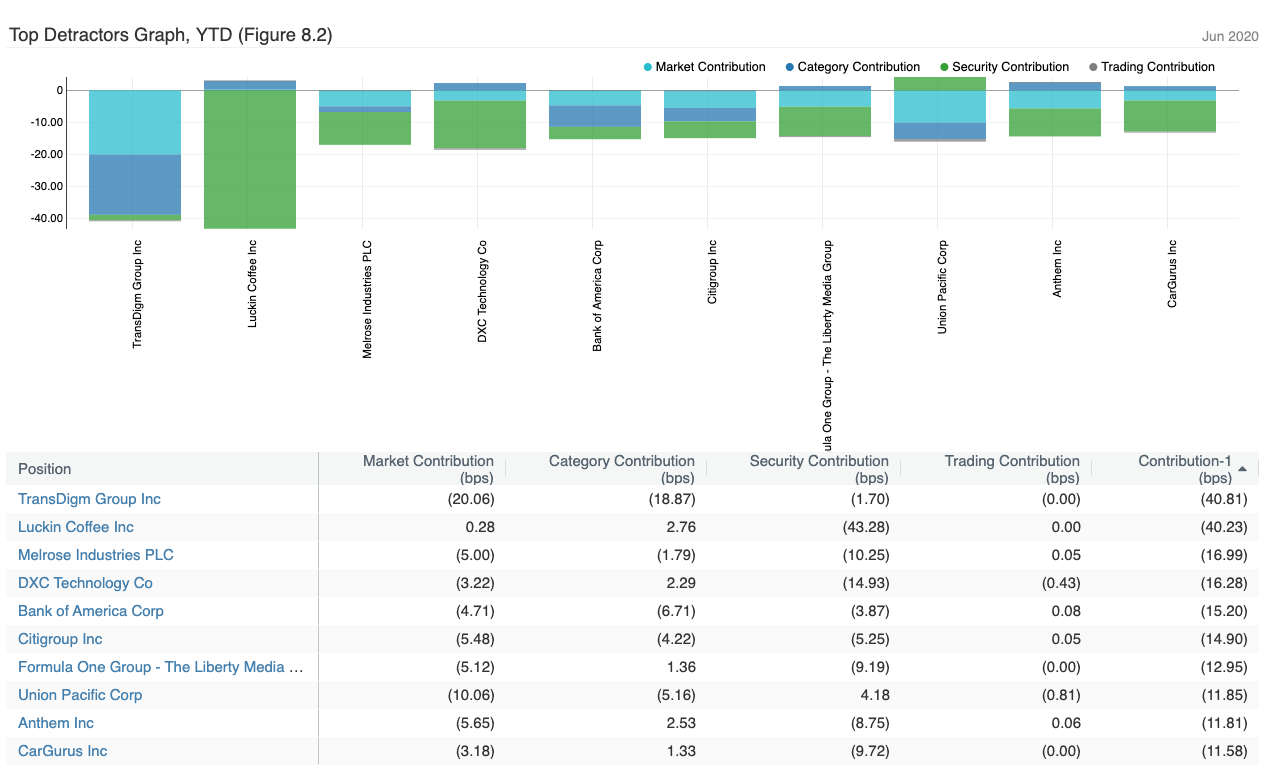
Task: Open the Citigroup Inc position link
Action: (x=60, y=639)
